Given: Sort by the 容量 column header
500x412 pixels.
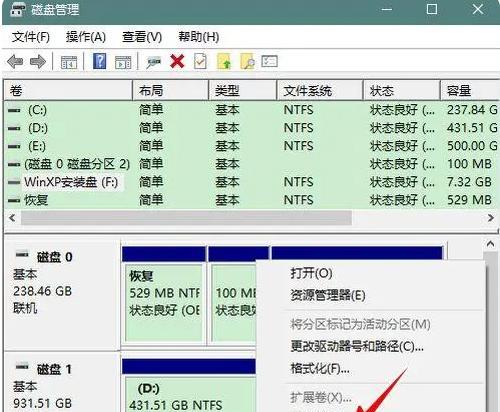Looking at the screenshot, I should [x=470, y=90].
